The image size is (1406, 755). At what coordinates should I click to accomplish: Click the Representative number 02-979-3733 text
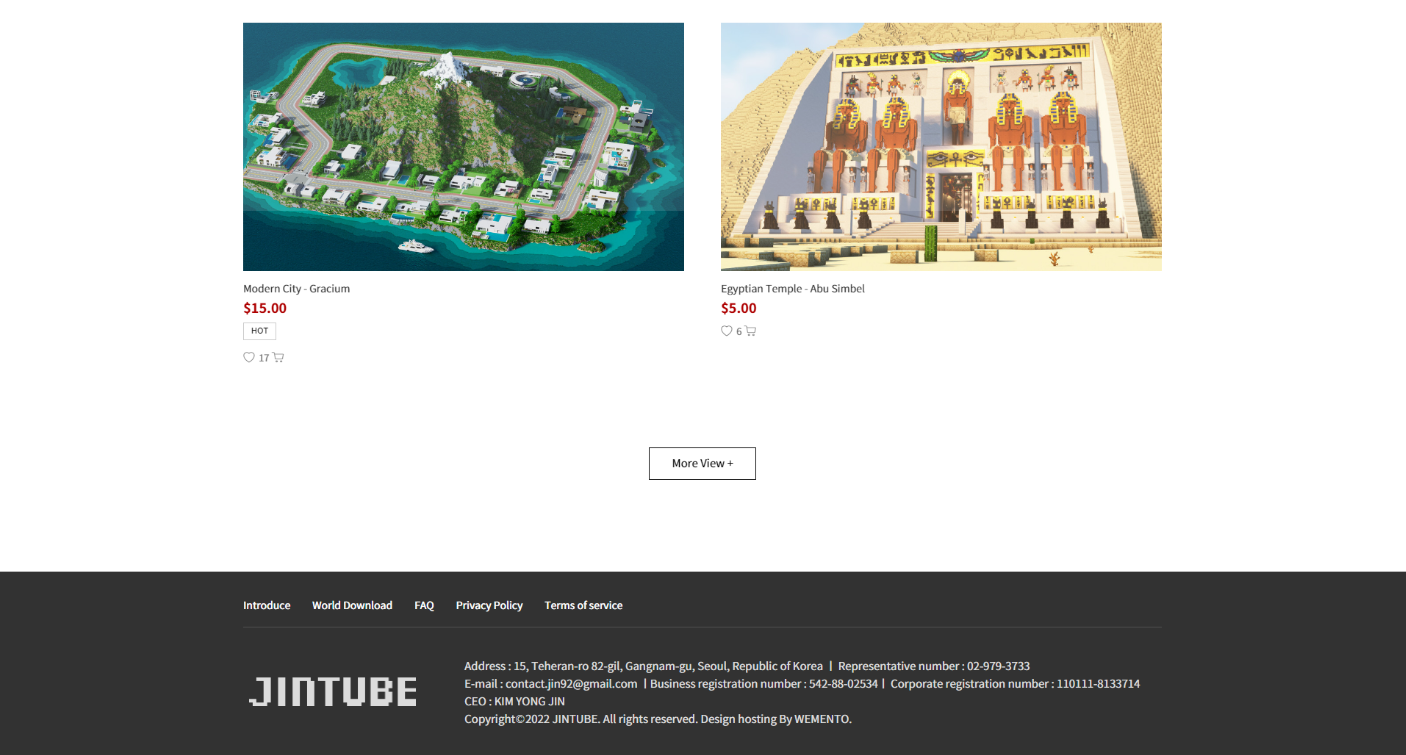pyautogui.click(x=934, y=666)
